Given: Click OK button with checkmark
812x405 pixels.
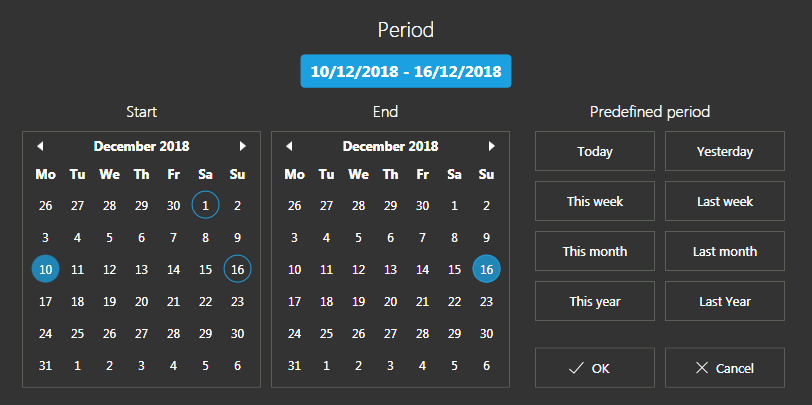Looking at the screenshot, I should 594,368.
